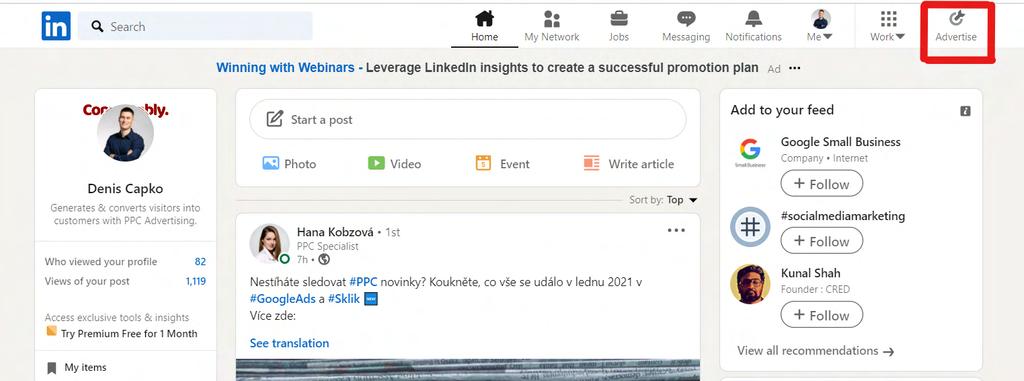Open Notifications bell icon

click(x=754, y=18)
